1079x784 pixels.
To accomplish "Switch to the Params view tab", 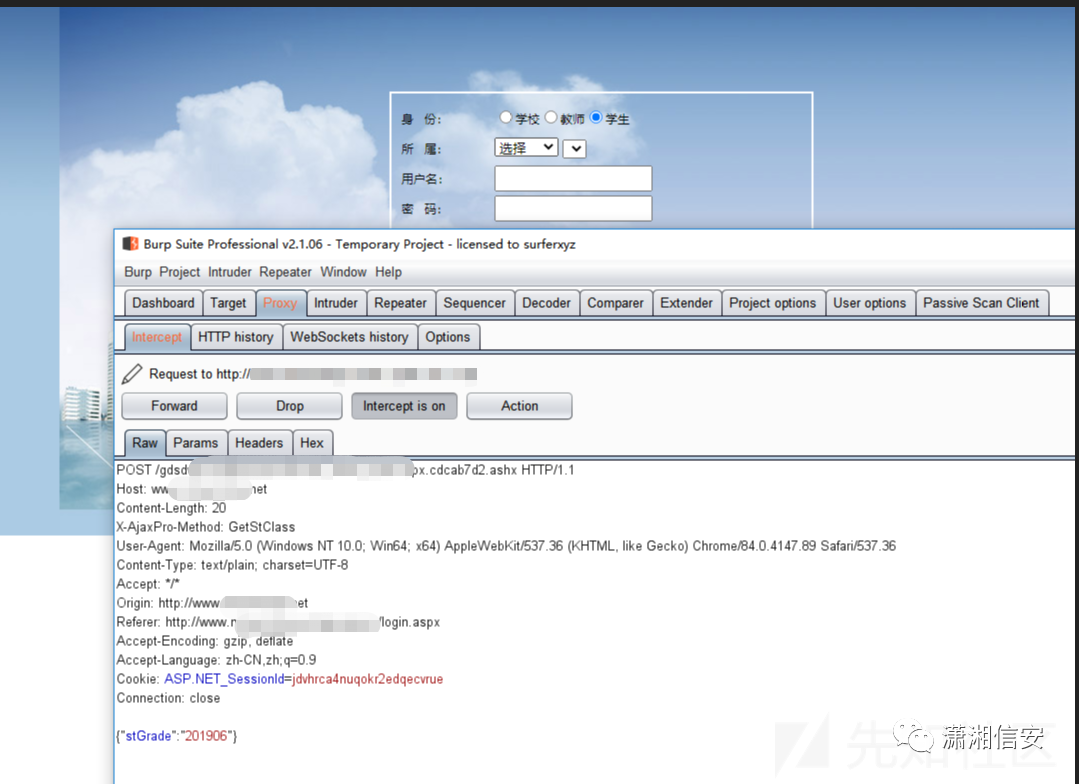I will click(x=195, y=443).
